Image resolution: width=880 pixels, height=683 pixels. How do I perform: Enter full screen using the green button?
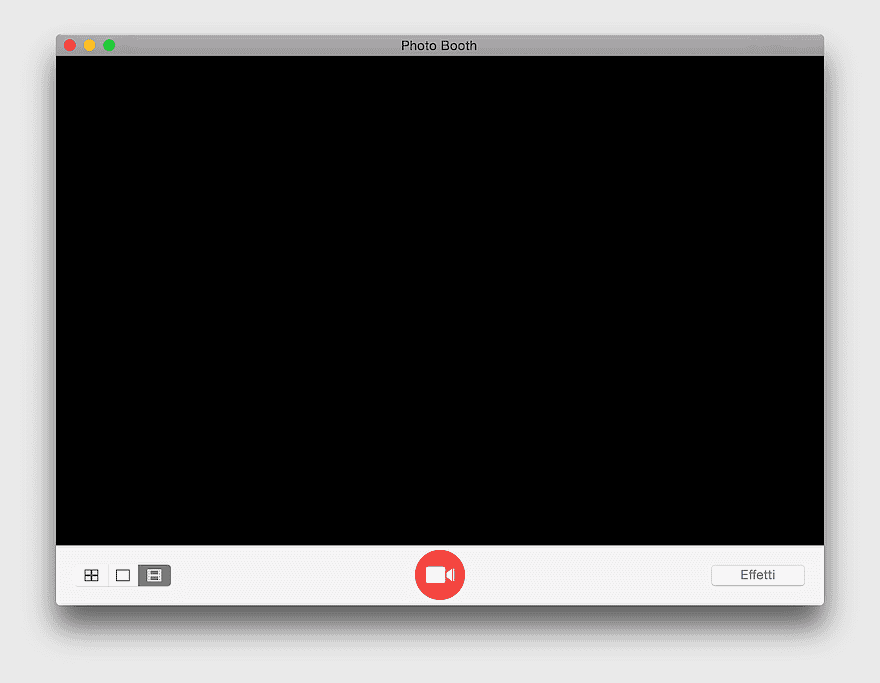(109, 45)
